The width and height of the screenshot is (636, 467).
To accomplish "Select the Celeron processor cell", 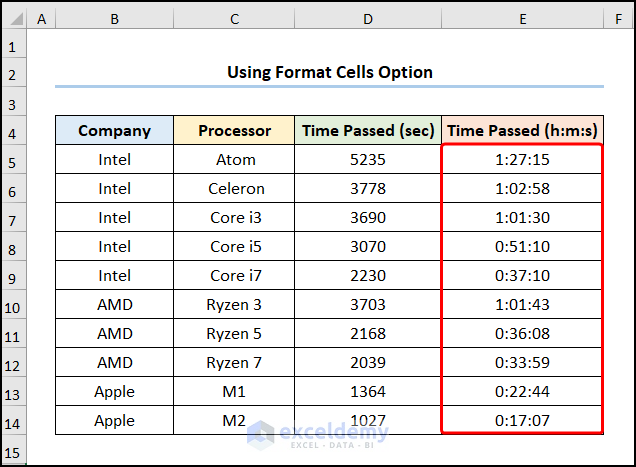I will coord(235,189).
